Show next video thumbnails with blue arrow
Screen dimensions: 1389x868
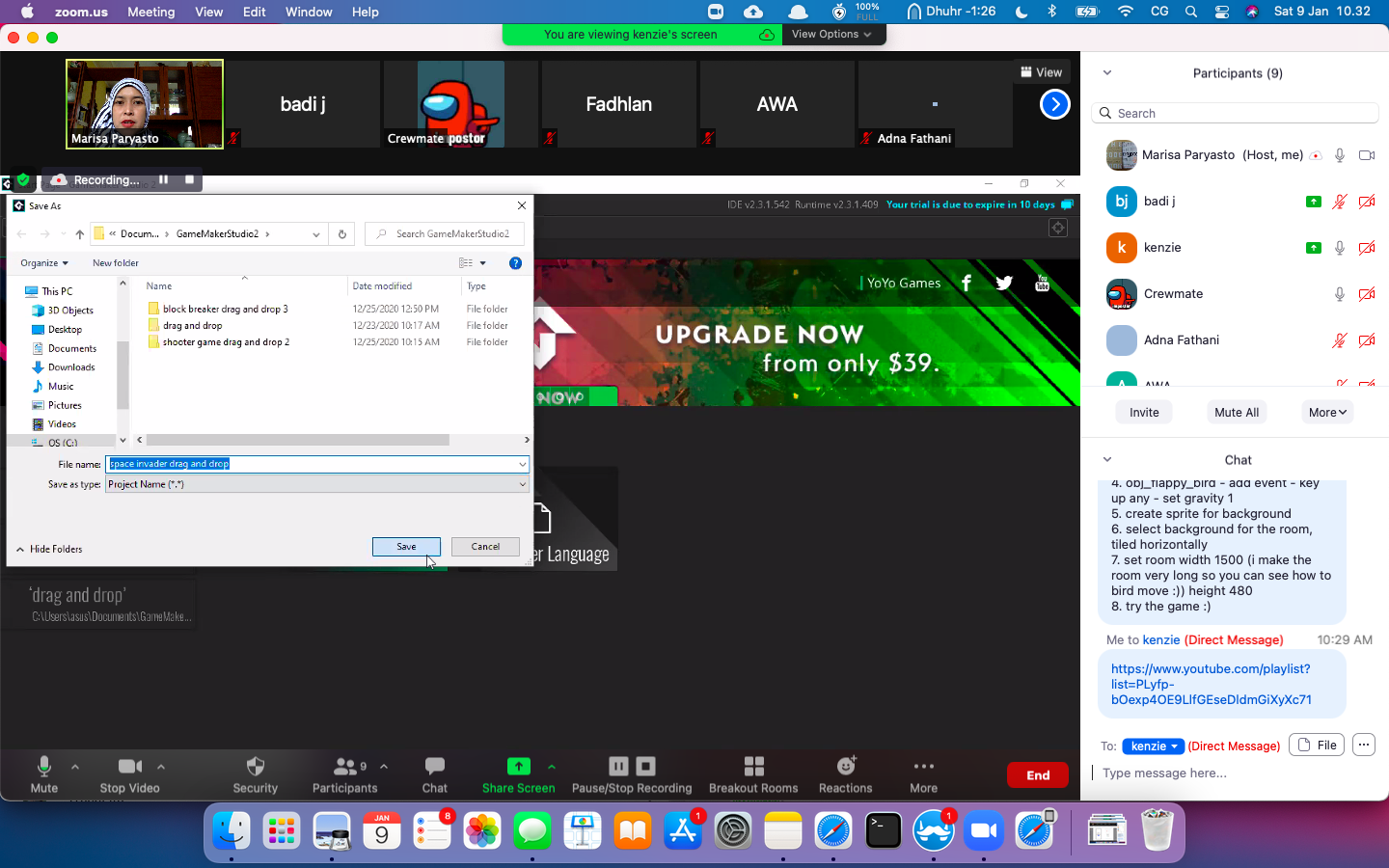tap(1055, 104)
